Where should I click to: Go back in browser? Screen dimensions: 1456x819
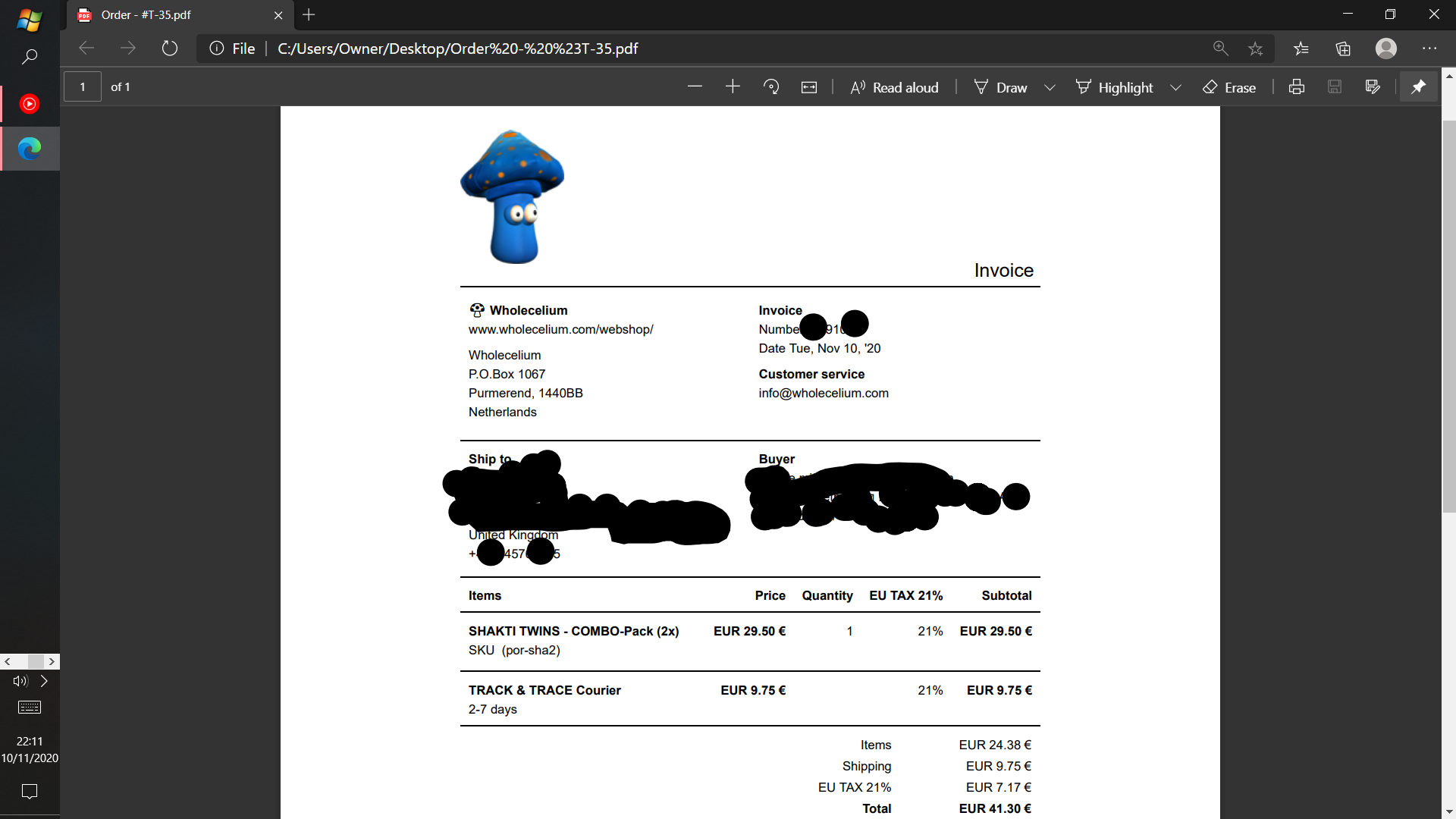pyautogui.click(x=86, y=49)
